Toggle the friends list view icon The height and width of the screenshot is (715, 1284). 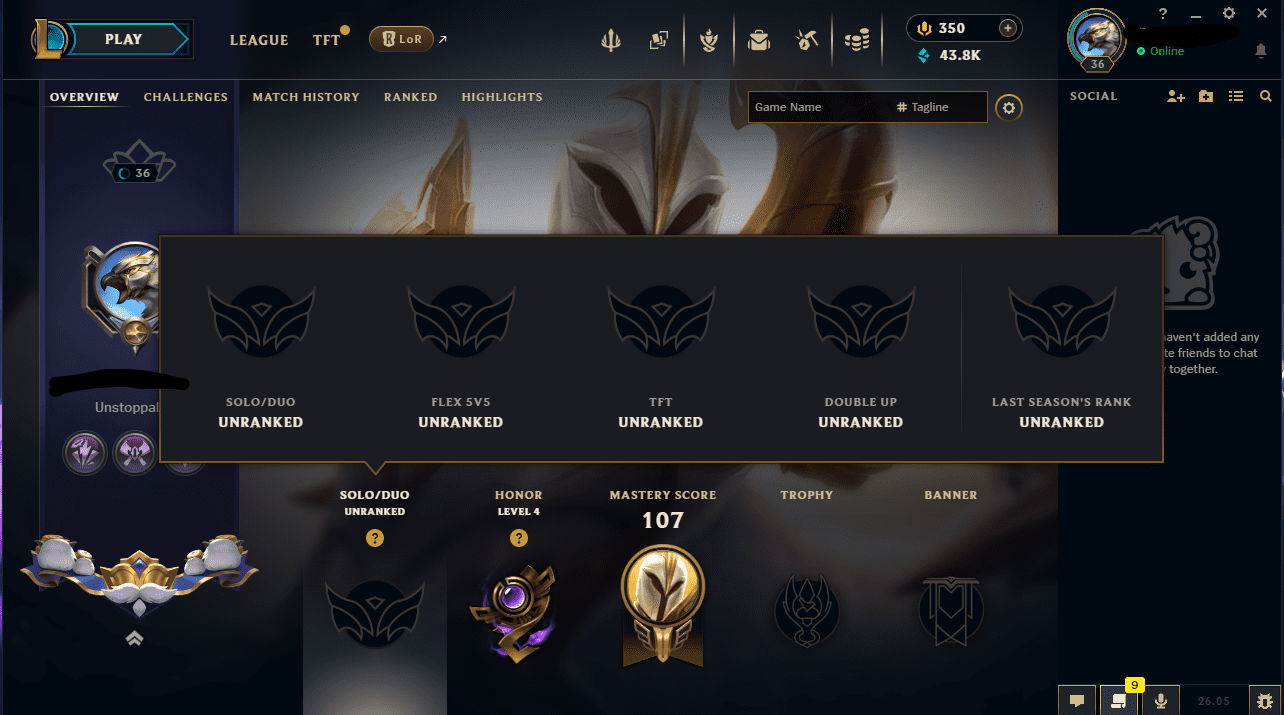coord(1236,97)
